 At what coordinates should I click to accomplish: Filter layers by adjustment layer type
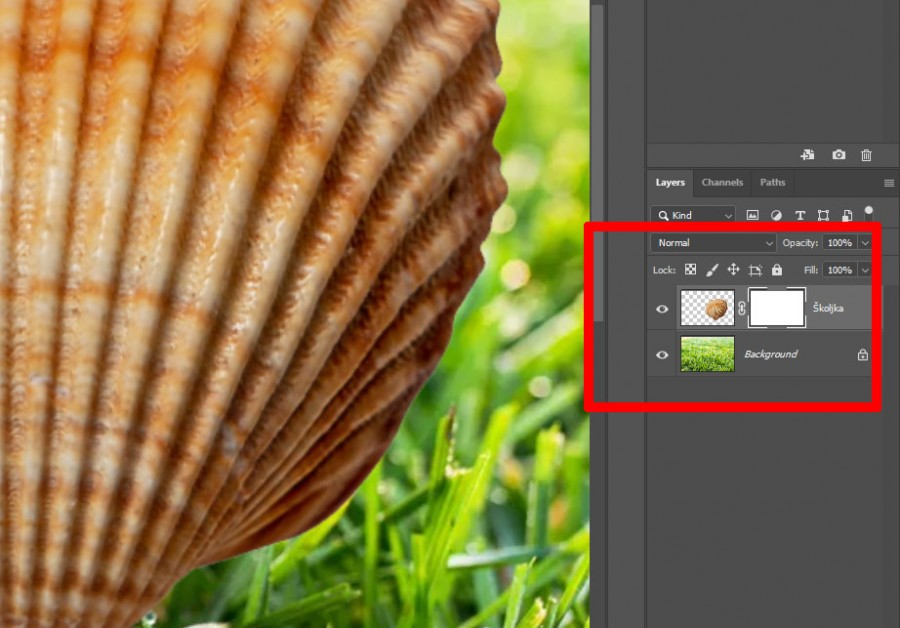pos(776,215)
